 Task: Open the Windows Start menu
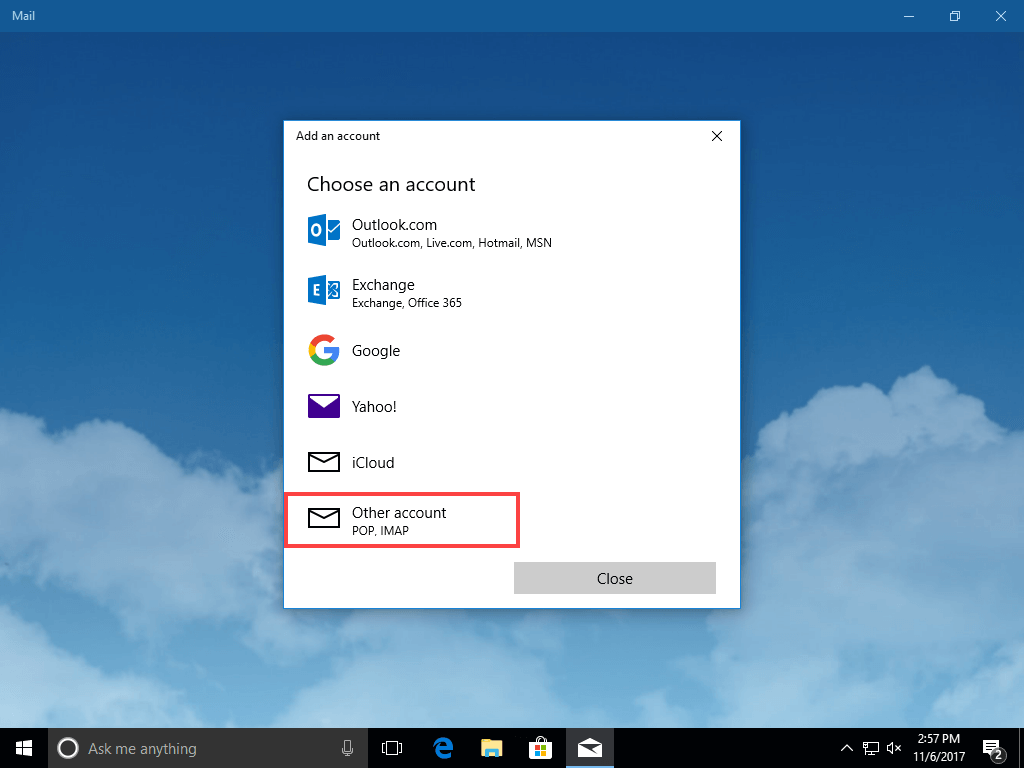pos(24,748)
